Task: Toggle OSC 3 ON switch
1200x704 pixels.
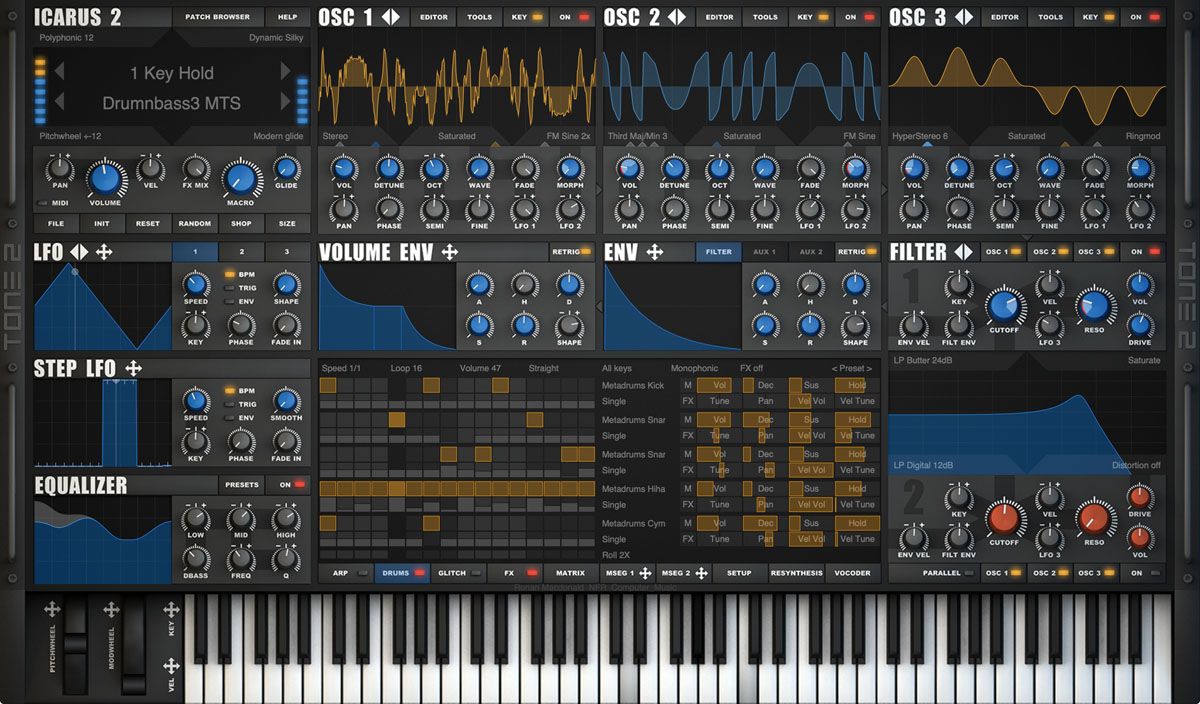Action: point(1144,17)
